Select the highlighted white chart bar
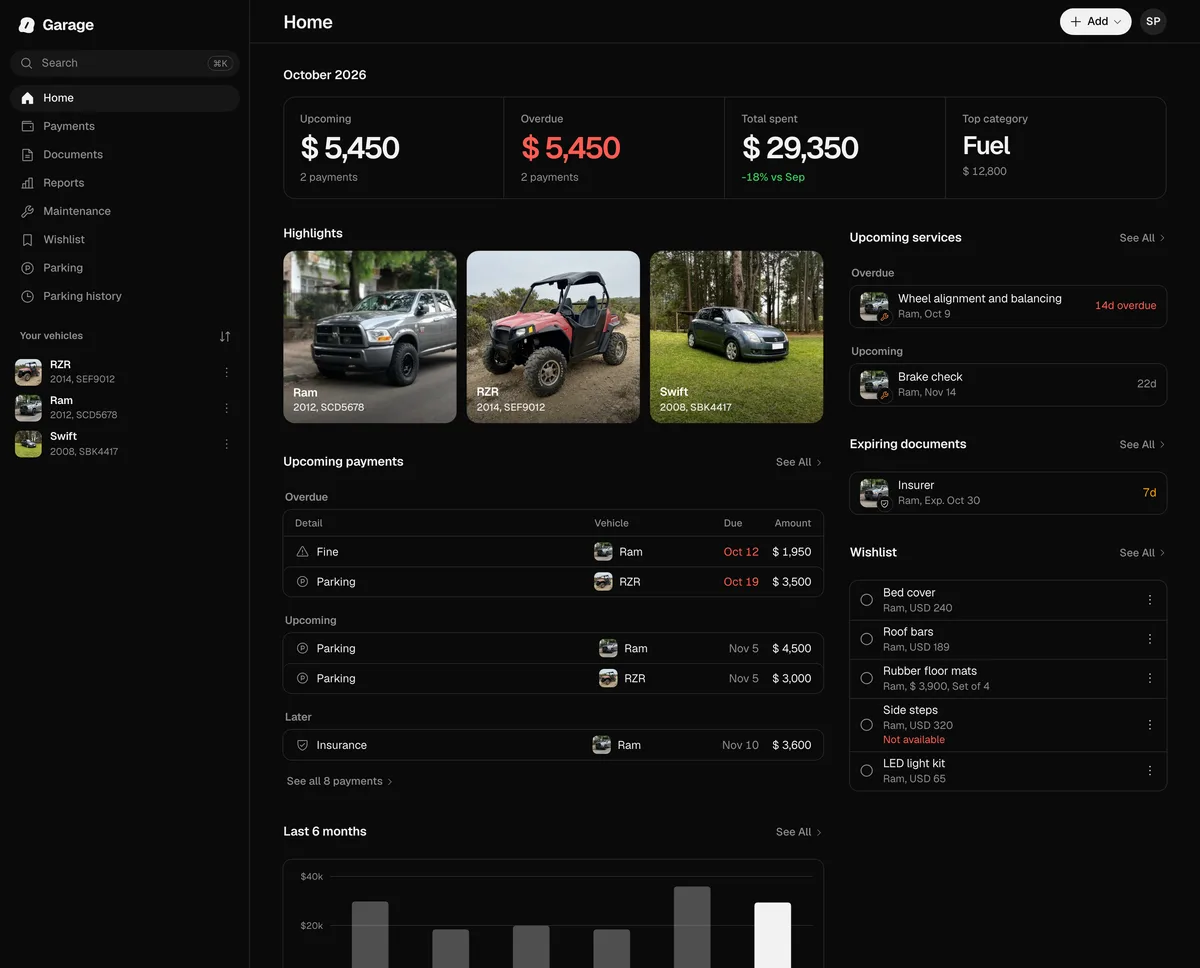This screenshot has width=1200, height=968. [x=772, y=935]
